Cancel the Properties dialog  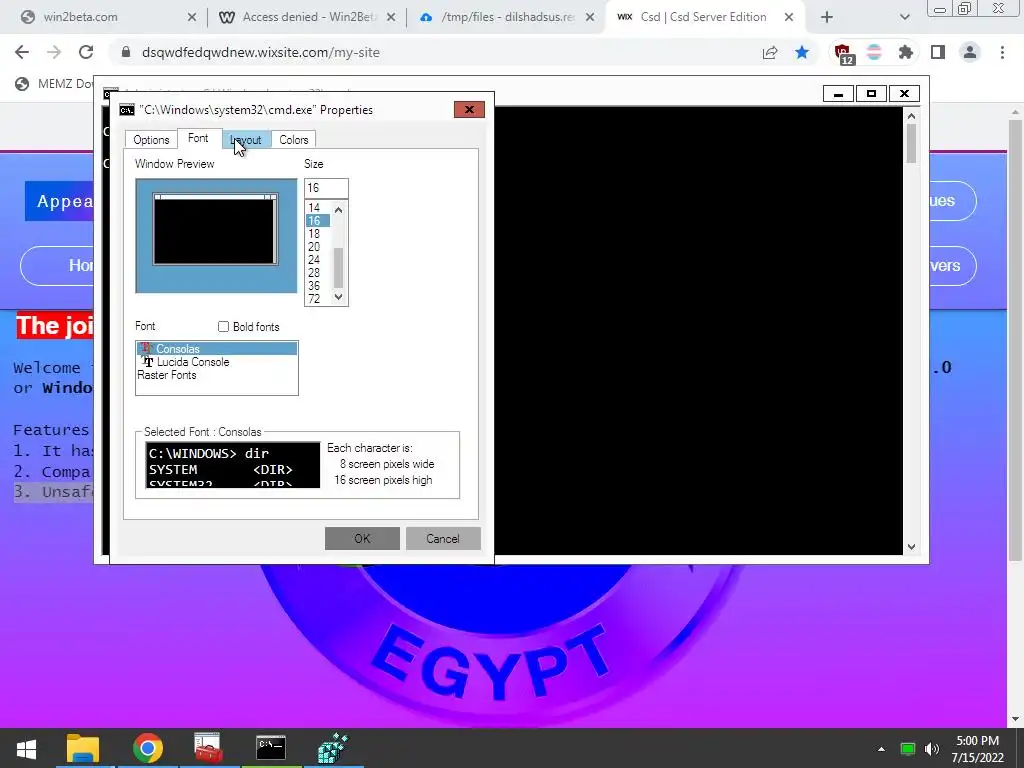pos(443,539)
